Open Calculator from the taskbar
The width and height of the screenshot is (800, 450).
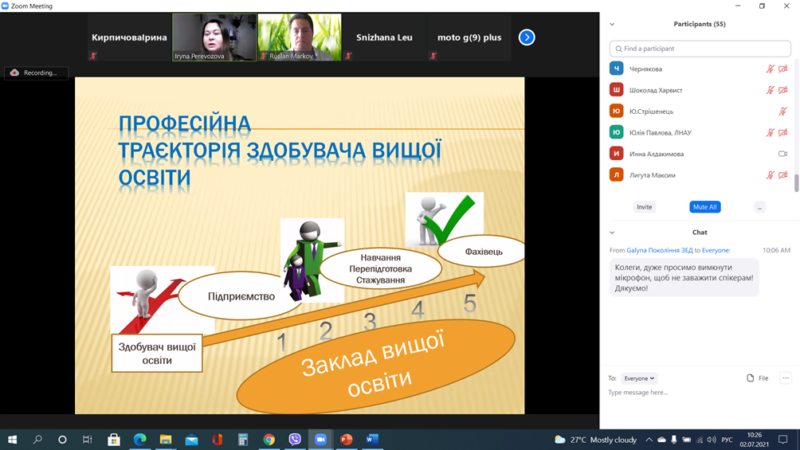point(243,440)
